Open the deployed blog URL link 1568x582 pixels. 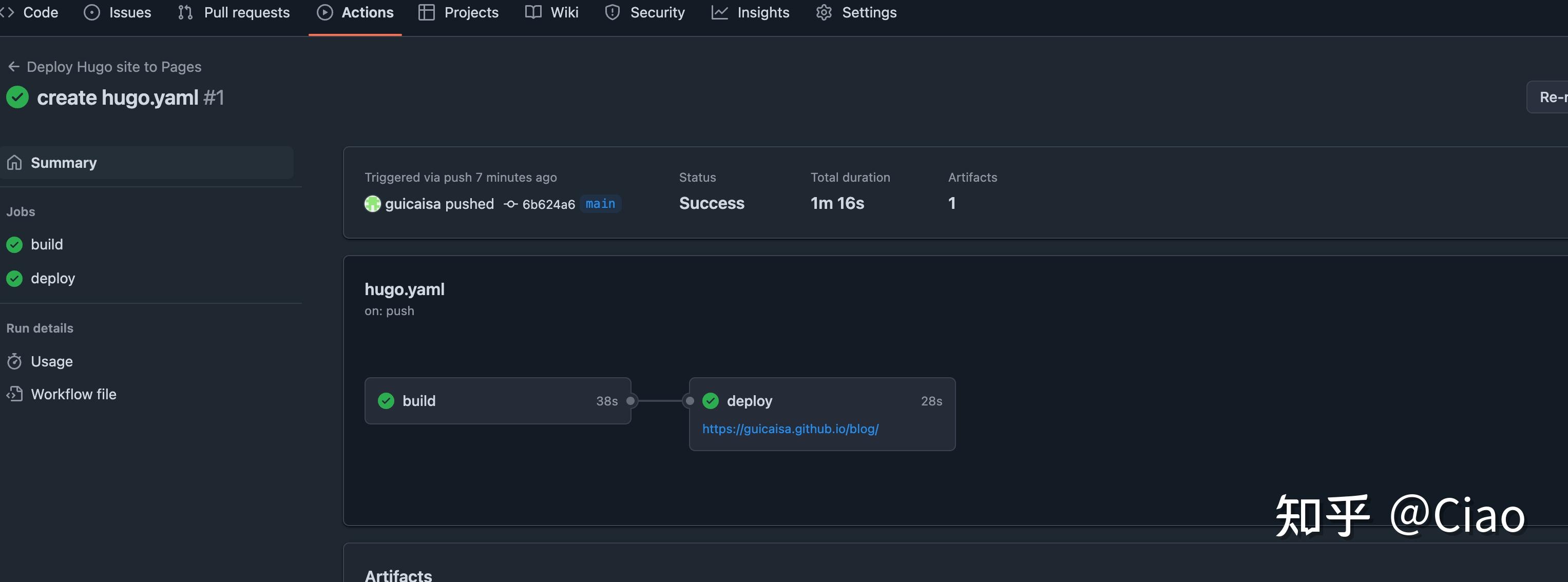pyautogui.click(x=790, y=429)
